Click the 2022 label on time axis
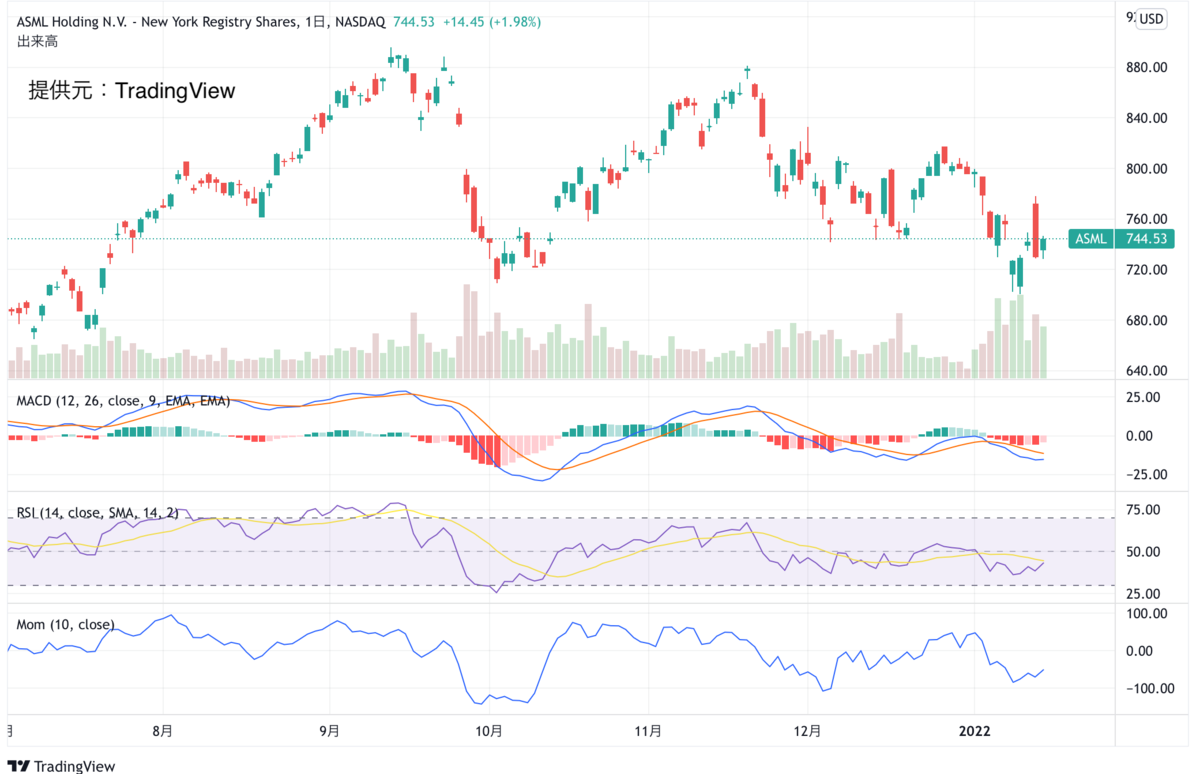 tap(975, 731)
